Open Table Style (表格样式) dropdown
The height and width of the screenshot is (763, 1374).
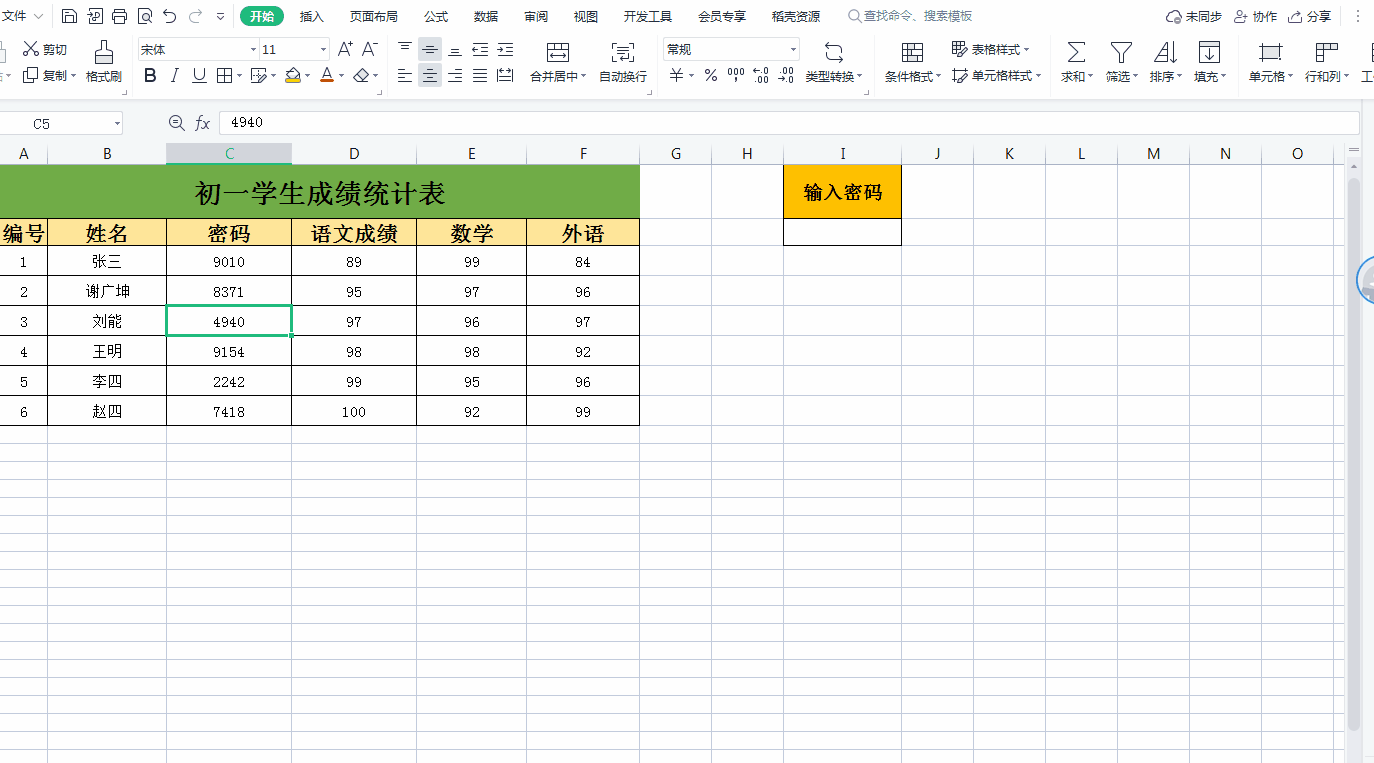click(991, 49)
